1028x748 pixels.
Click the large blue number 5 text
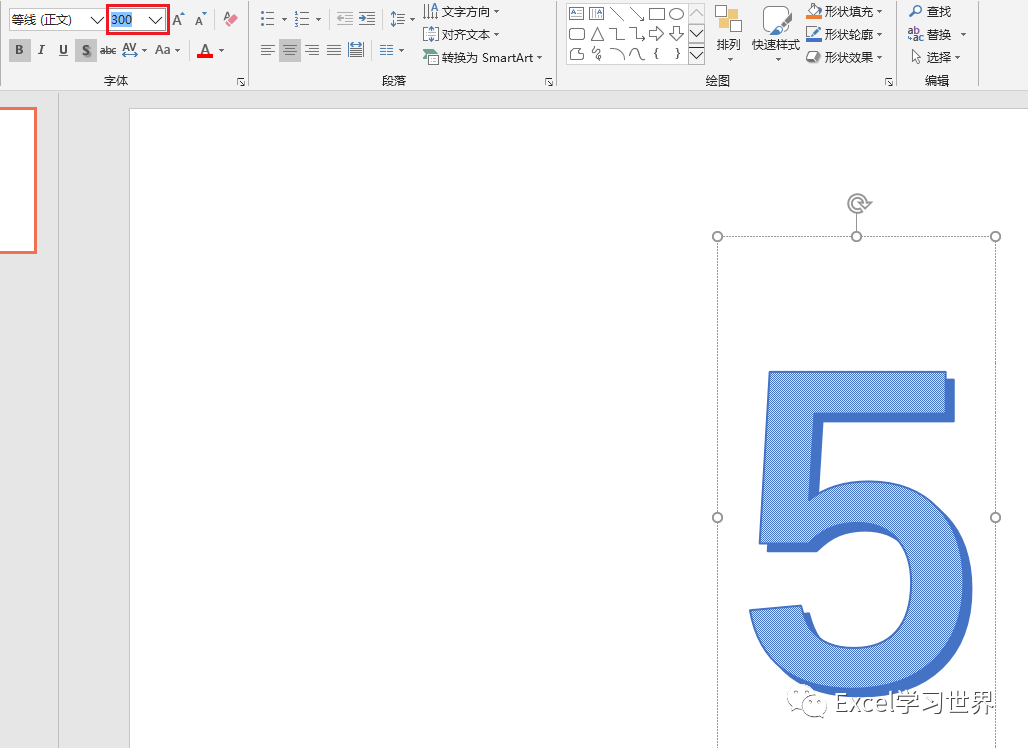click(860, 533)
